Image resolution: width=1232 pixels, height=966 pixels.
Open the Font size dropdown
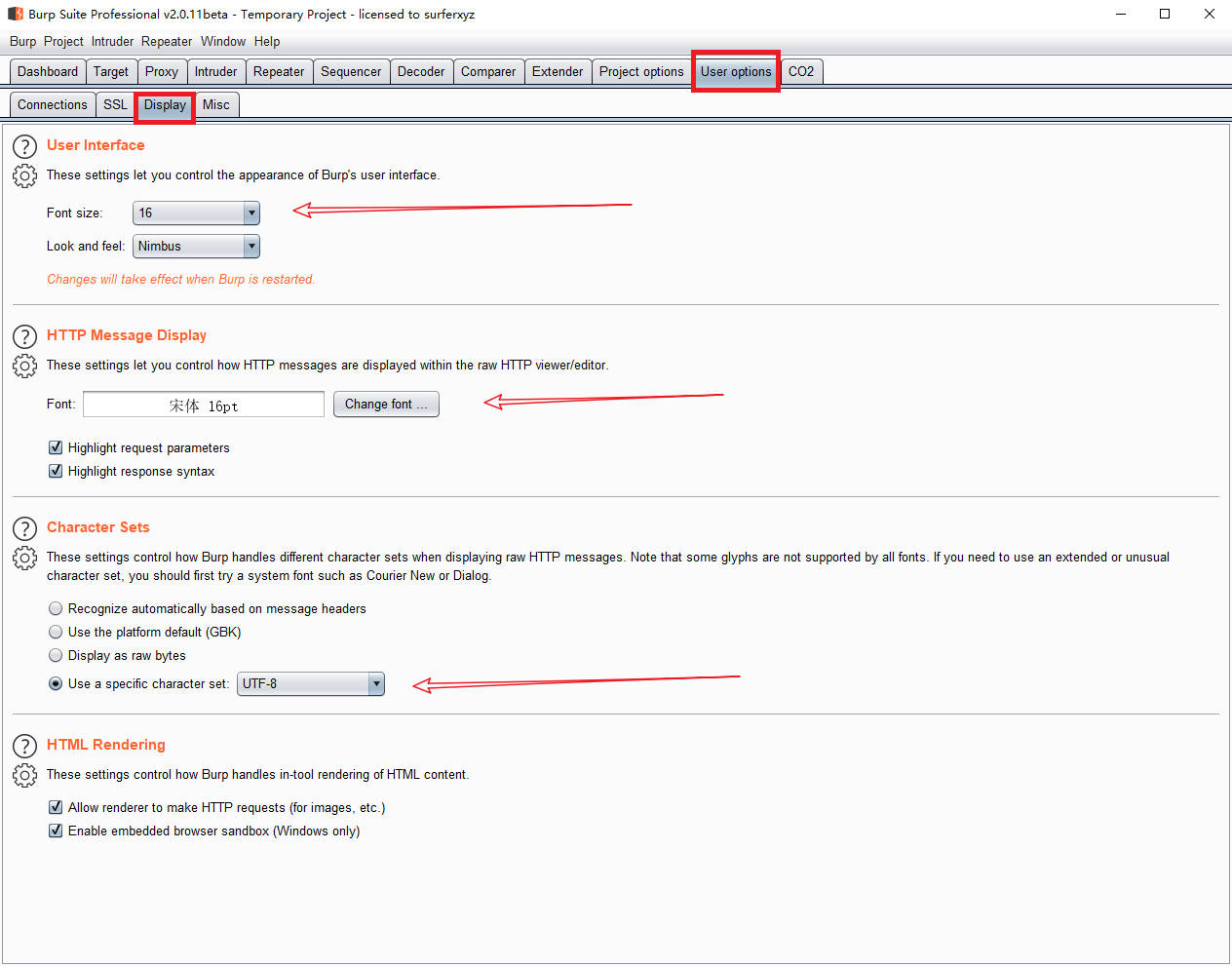point(196,213)
